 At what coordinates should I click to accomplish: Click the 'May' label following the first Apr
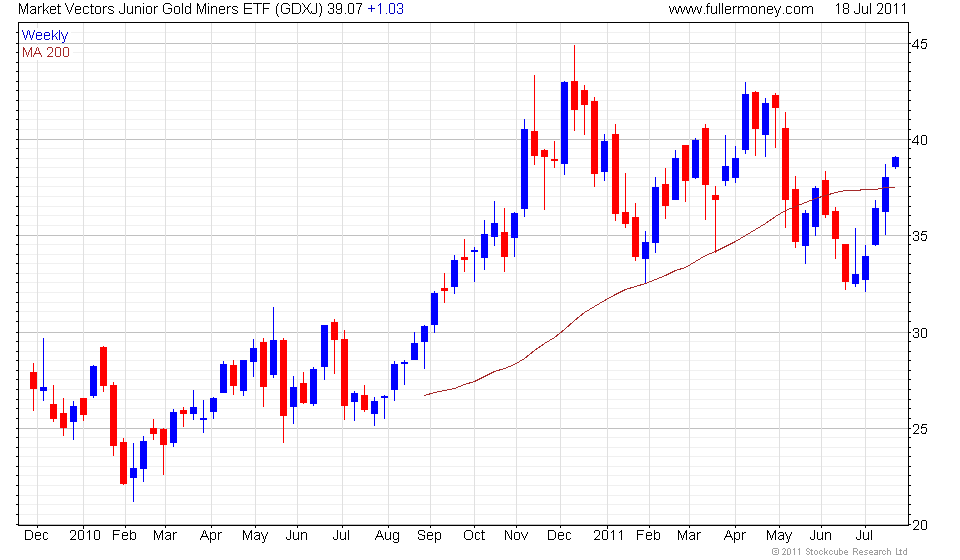255,536
